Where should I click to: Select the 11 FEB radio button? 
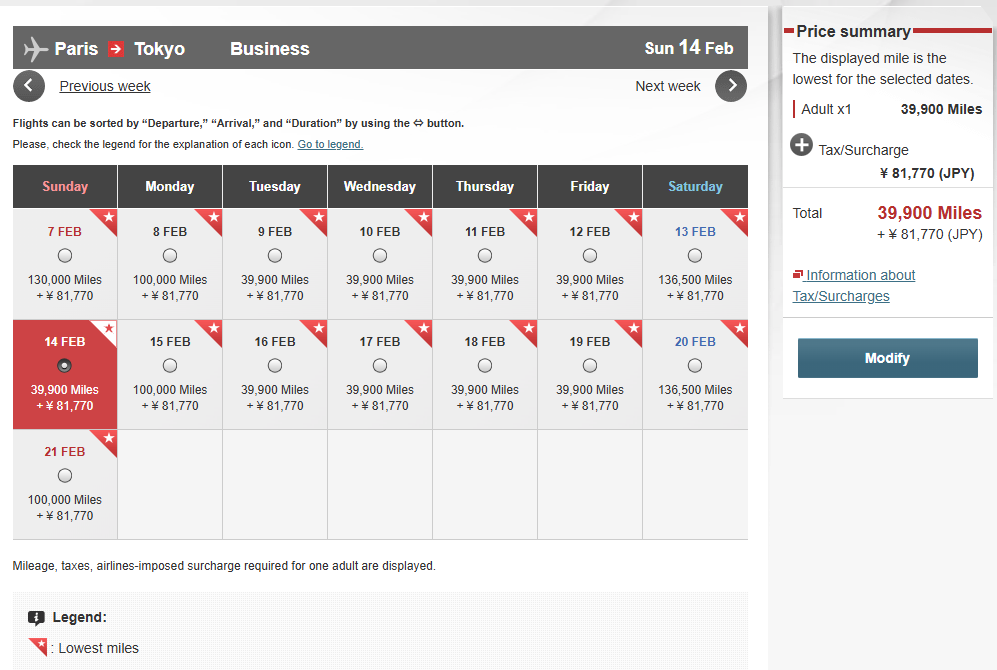(x=485, y=256)
